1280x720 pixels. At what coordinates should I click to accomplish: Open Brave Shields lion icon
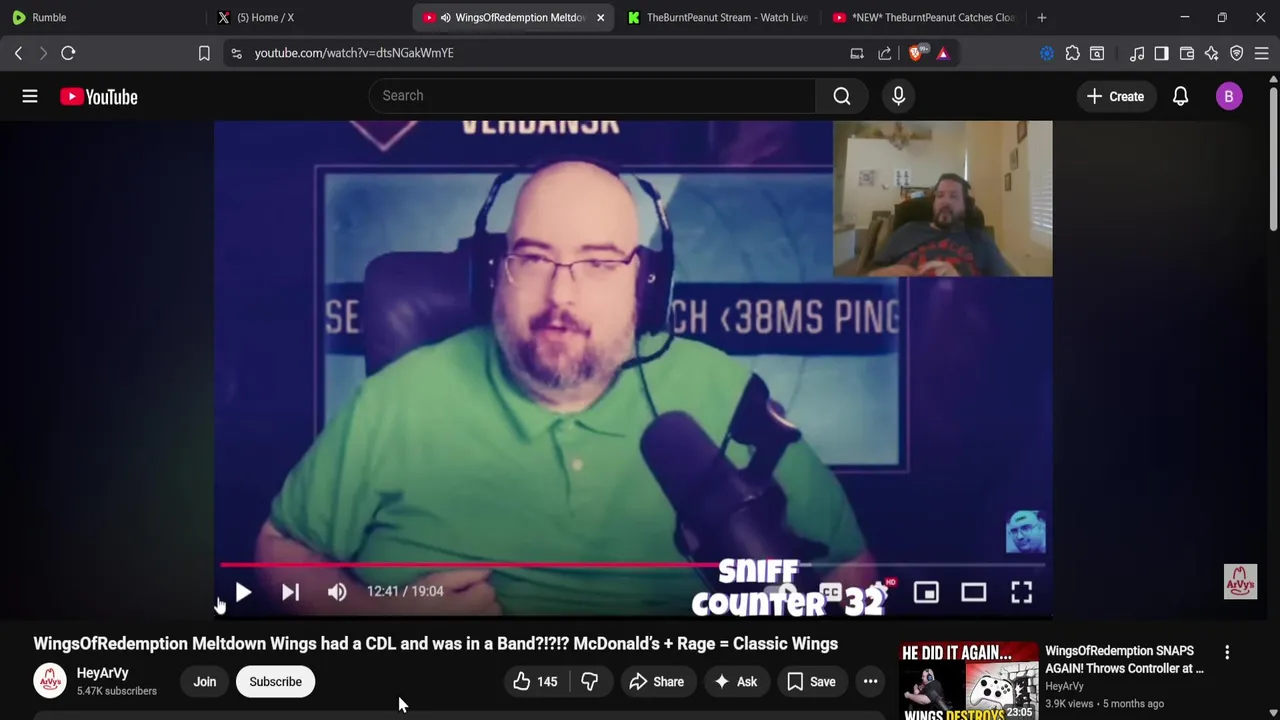click(916, 53)
